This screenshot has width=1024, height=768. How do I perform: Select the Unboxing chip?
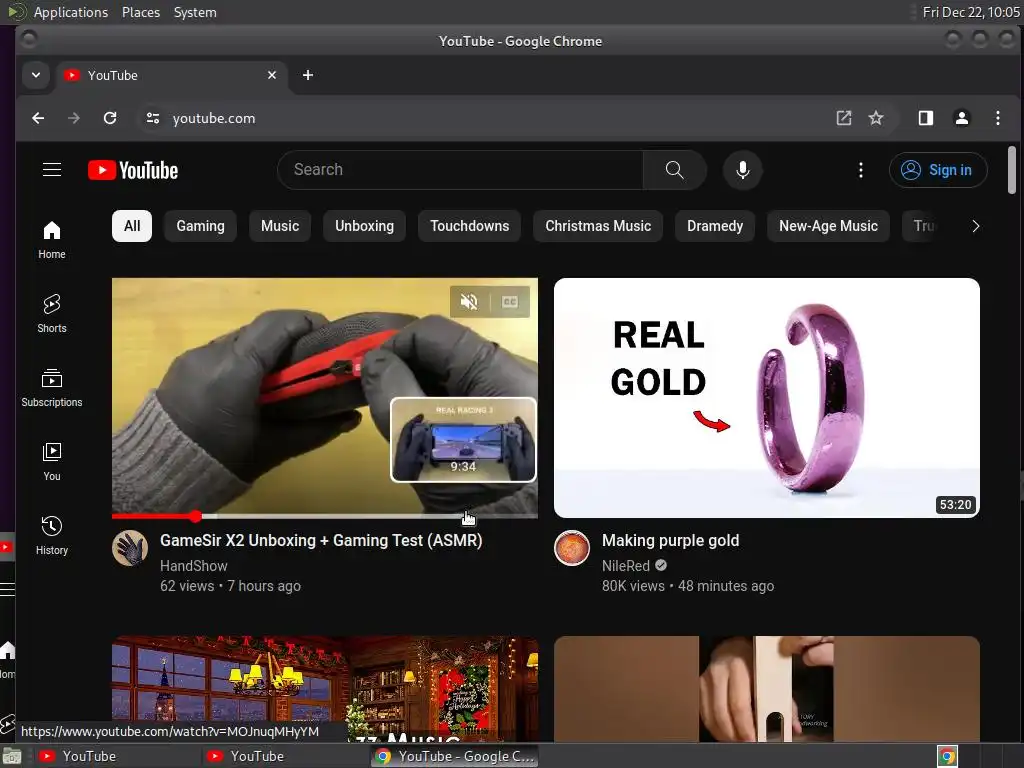click(364, 226)
